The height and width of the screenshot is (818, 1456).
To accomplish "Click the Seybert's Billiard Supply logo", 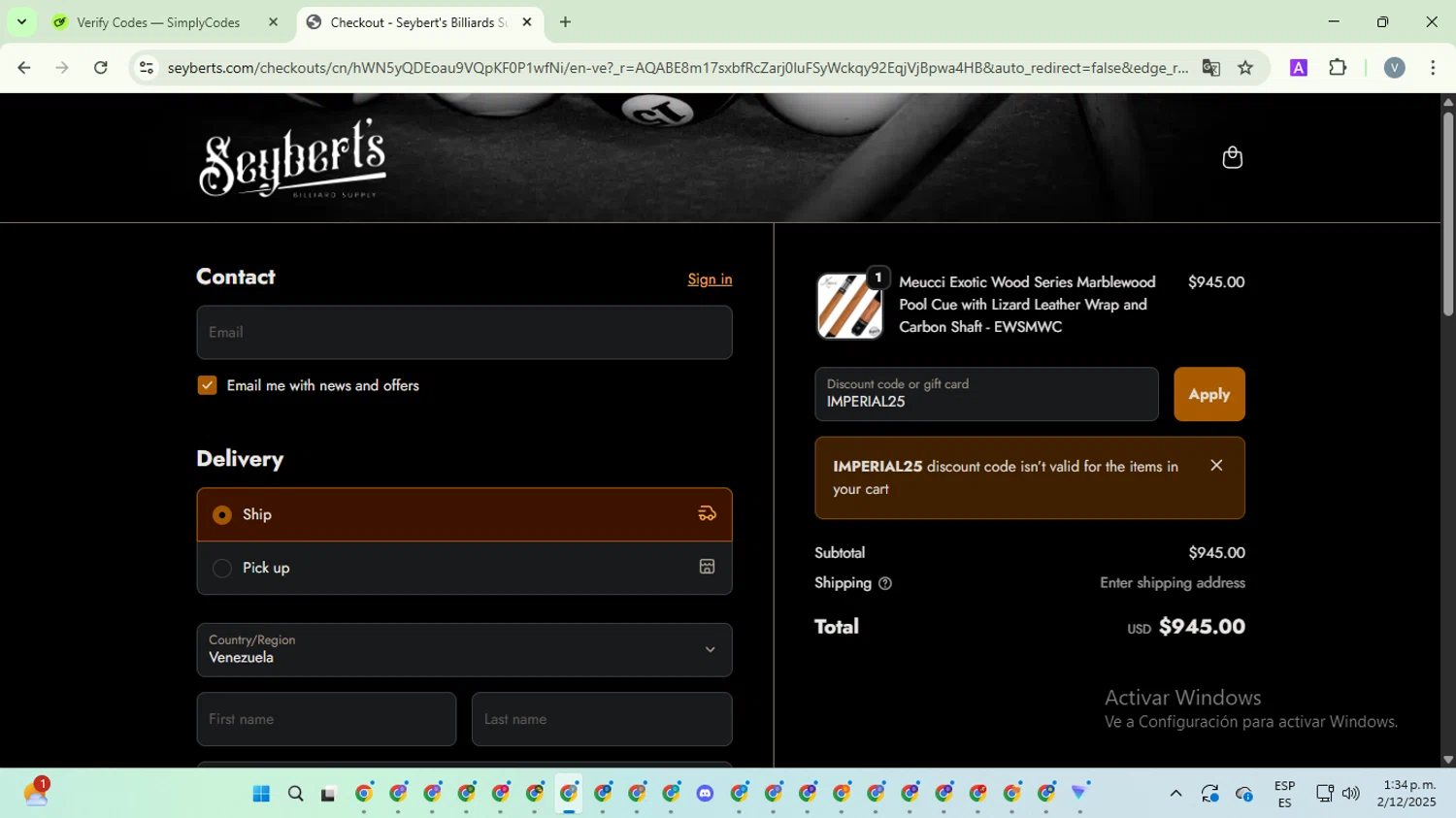I will click(292, 158).
